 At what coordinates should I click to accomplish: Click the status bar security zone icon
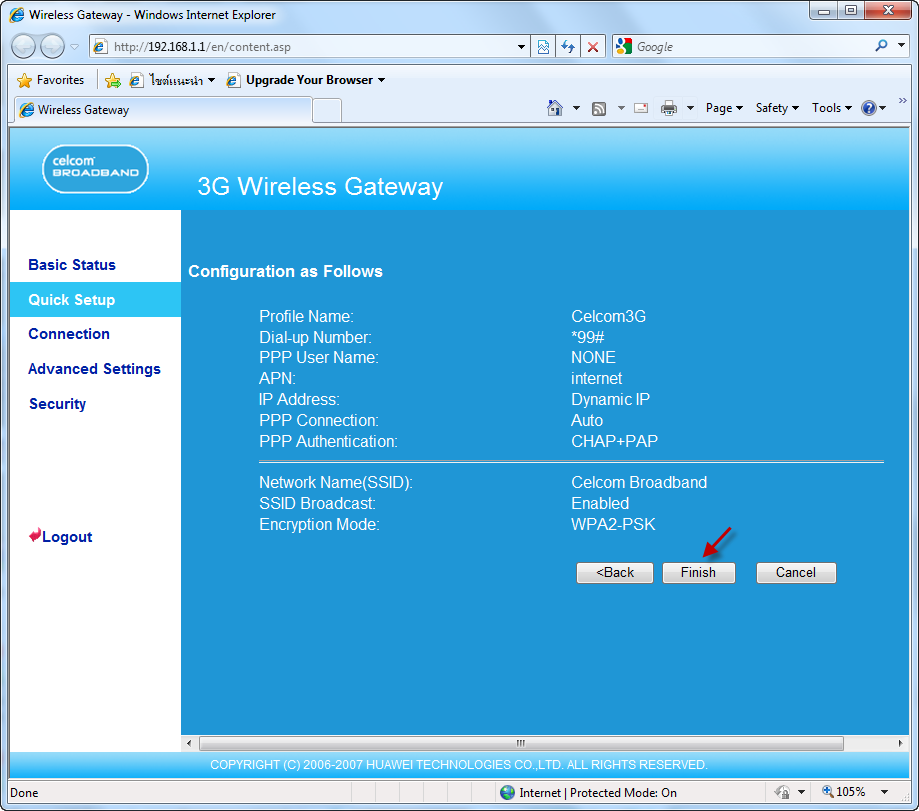[x=782, y=792]
